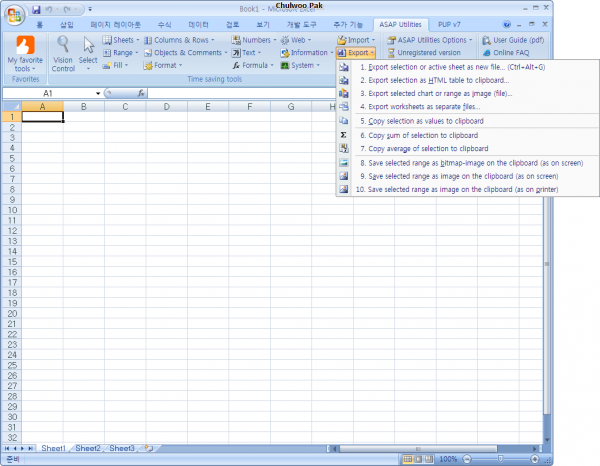Open the Range dropdown

point(121,53)
